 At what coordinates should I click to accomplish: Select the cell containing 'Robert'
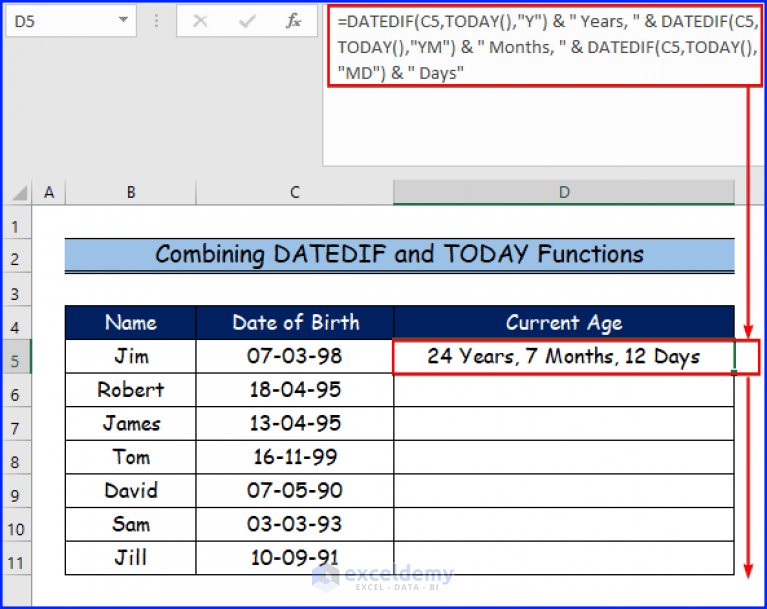coord(131,390)
